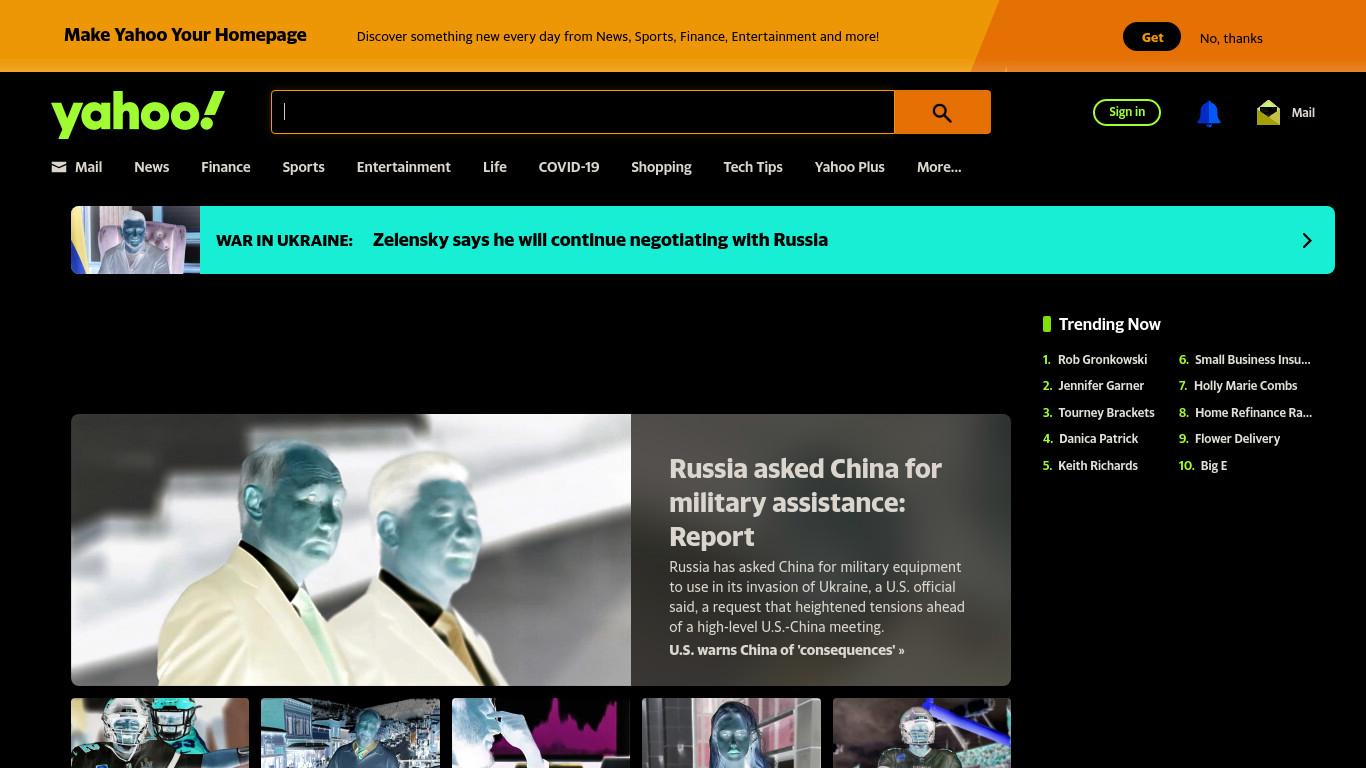Viewport: 1366px width, 768px height.
Task: Select the Finance navigation tab
Action: coord(226,167)
